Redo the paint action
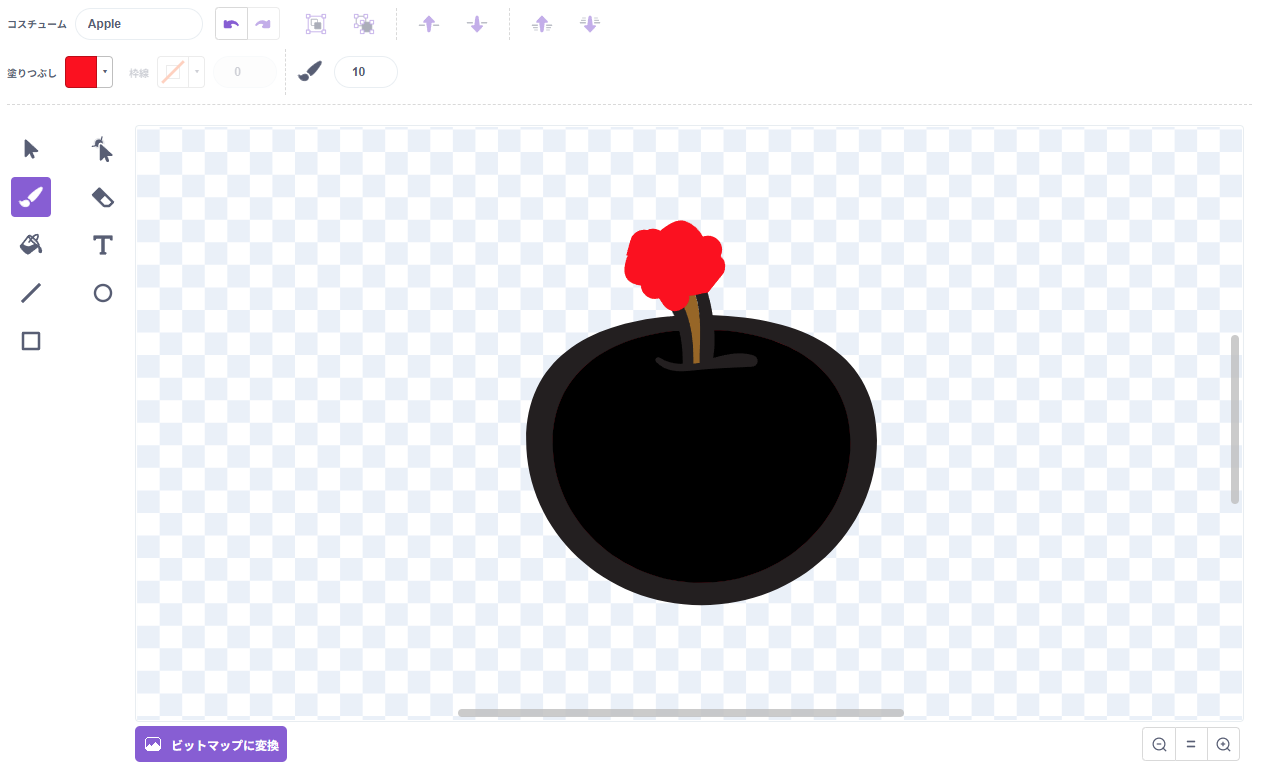 pyautogui.click(x=264, y=24)
